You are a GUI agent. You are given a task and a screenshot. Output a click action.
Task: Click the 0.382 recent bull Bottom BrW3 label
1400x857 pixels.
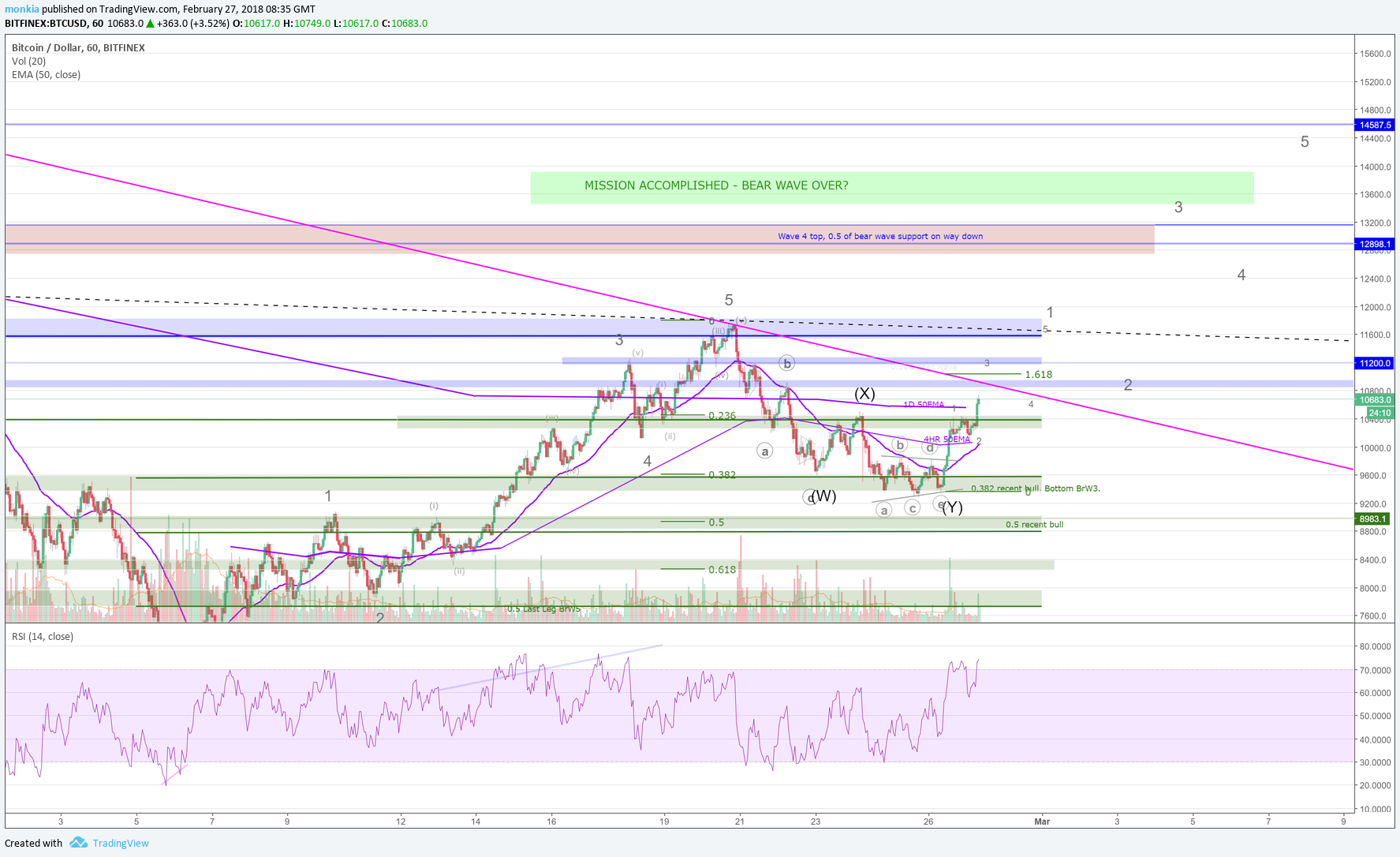click(x=1036, y=488)
